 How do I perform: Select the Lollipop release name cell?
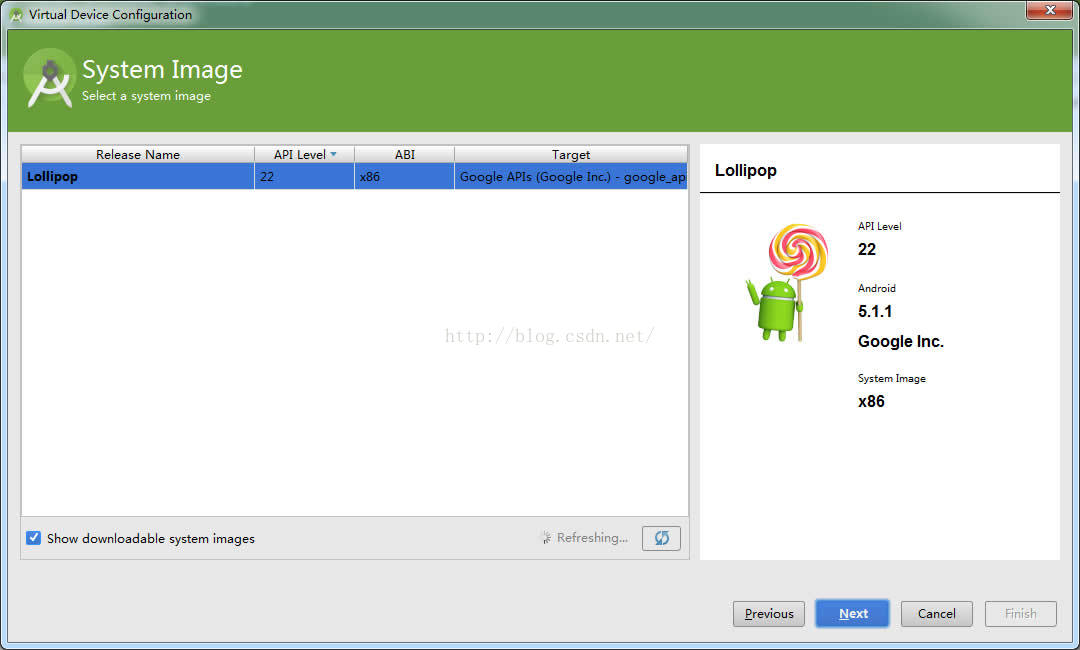138,176
